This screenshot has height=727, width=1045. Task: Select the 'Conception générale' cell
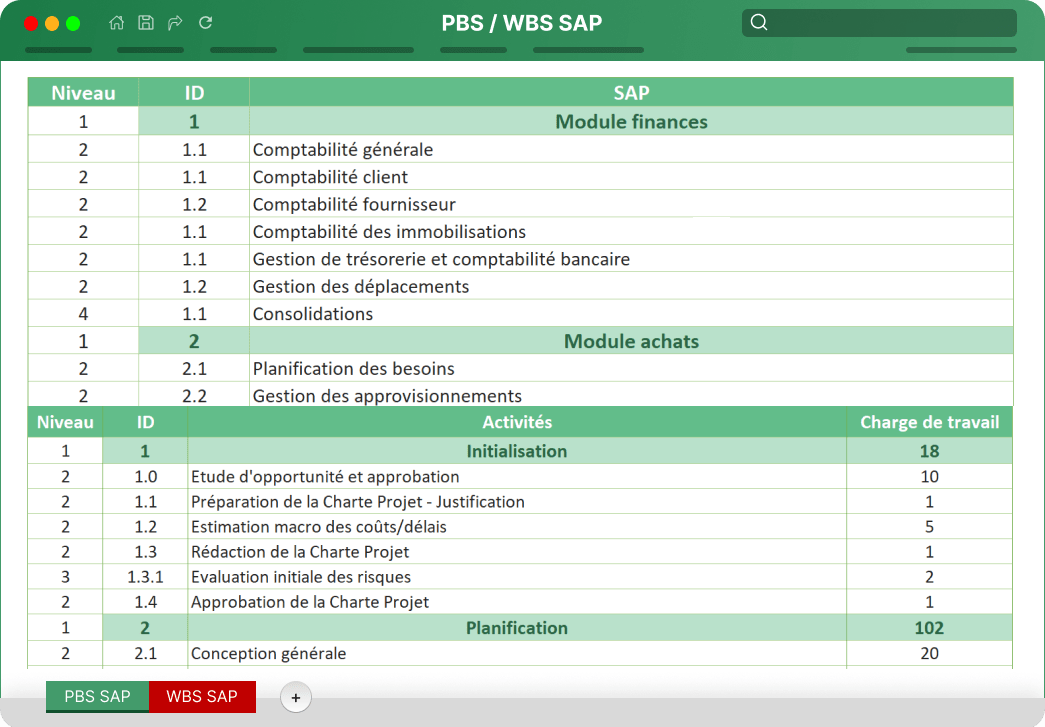tap(517, 653)
